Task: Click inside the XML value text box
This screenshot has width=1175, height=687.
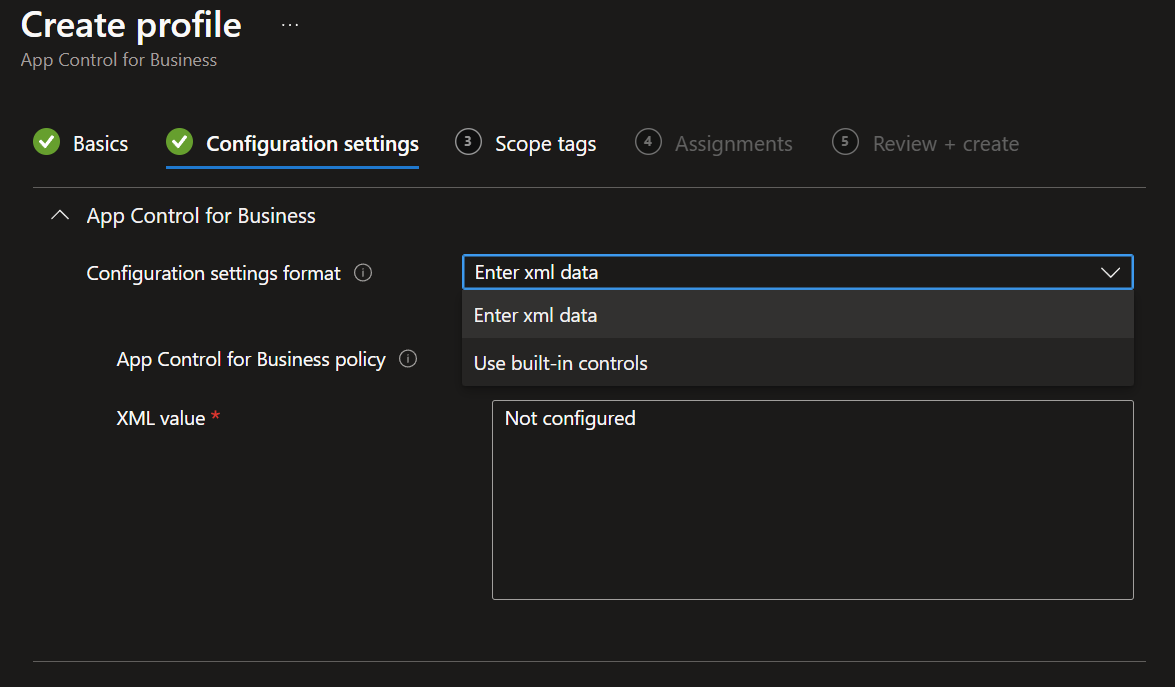Action: (x=812, y=500)
